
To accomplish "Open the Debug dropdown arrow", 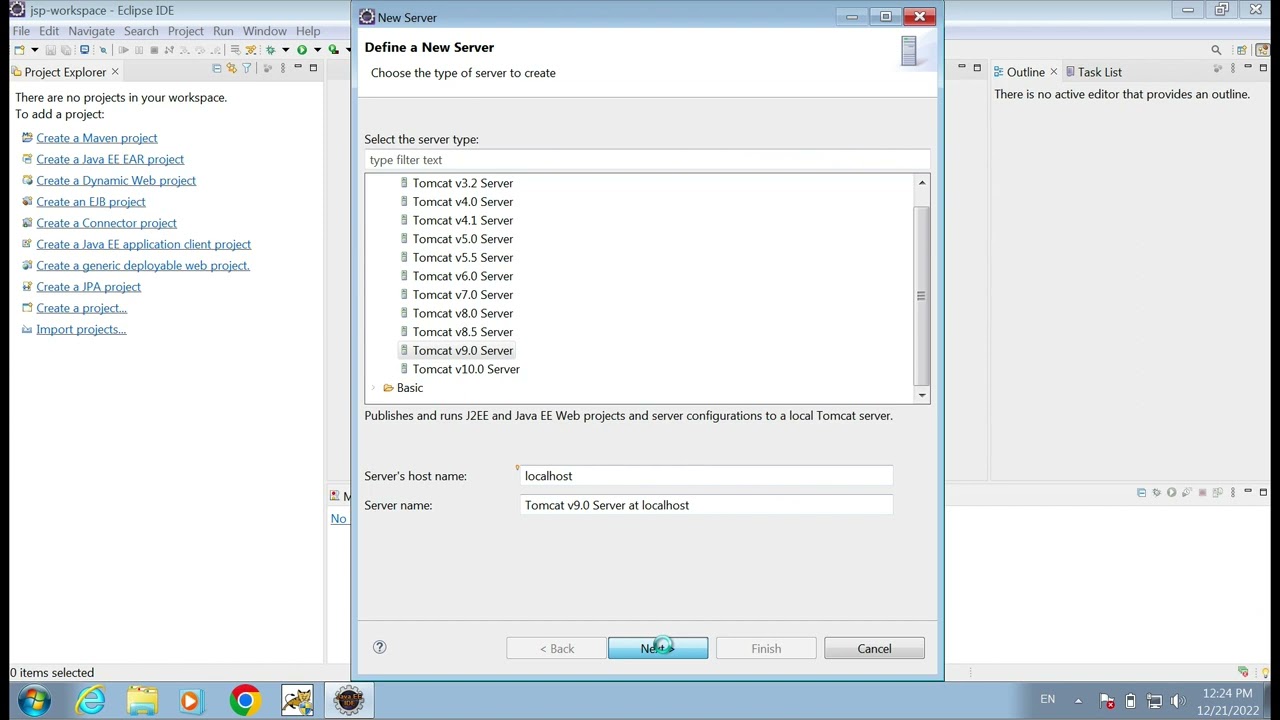I will (285, 50).
